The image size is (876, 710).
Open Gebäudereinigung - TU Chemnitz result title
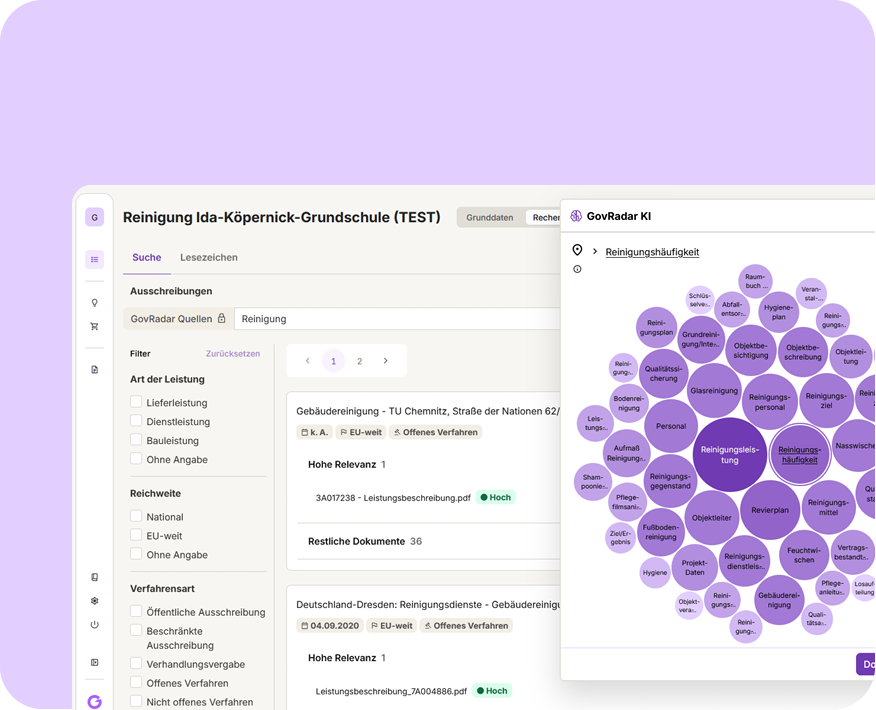(x=428, y=411)
